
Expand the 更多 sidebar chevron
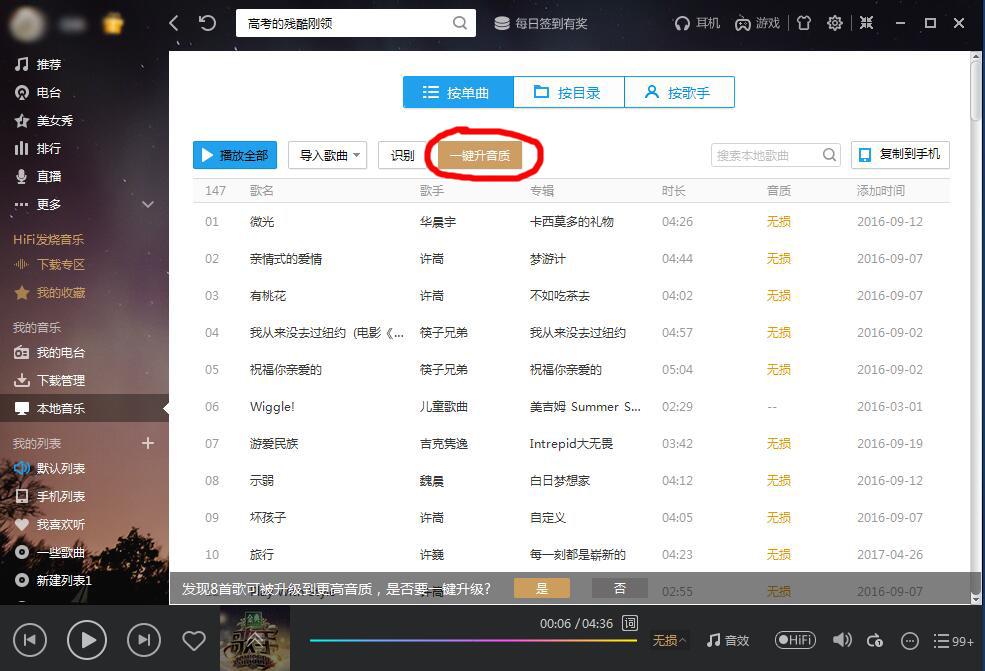point(148,204)
